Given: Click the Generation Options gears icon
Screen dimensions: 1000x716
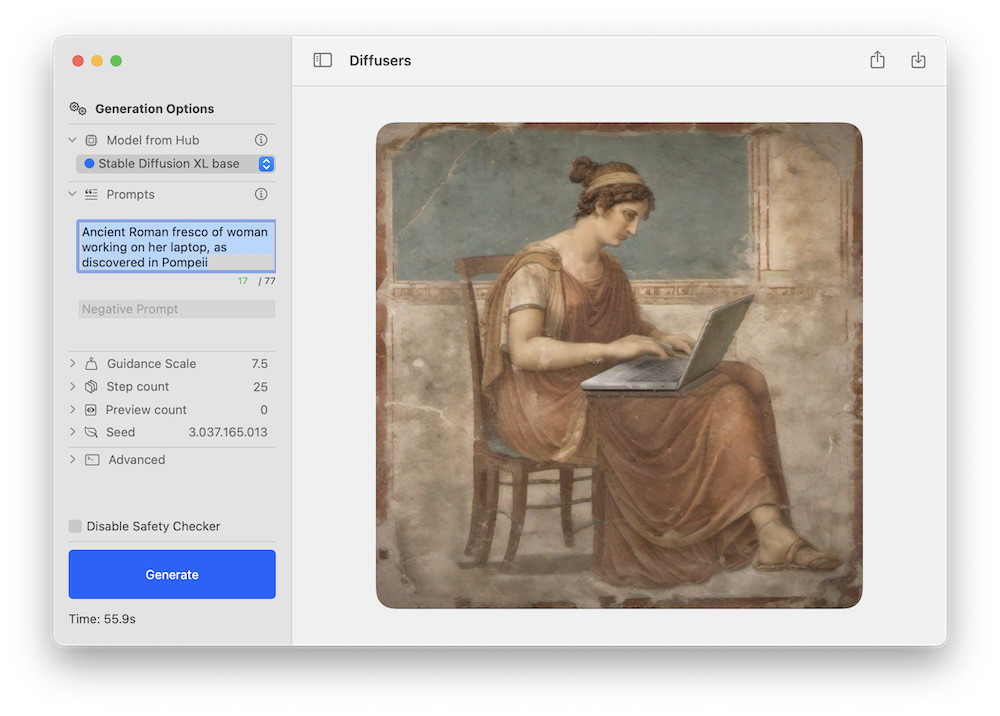Looking at the screenshot, I should 78,109.
